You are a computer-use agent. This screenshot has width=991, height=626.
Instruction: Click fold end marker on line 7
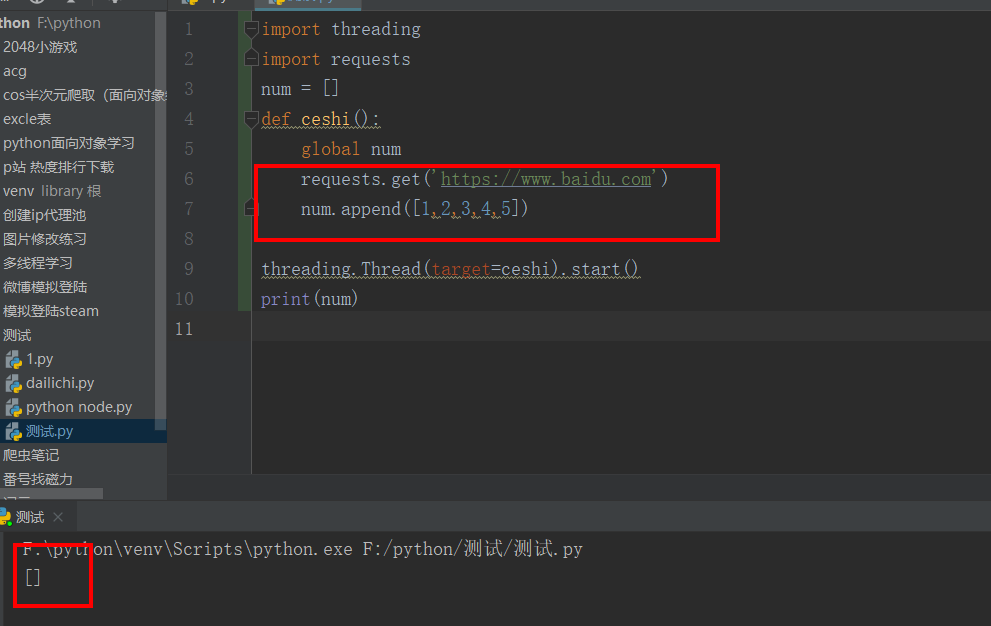pyautogui.click(x=251, y=209)
